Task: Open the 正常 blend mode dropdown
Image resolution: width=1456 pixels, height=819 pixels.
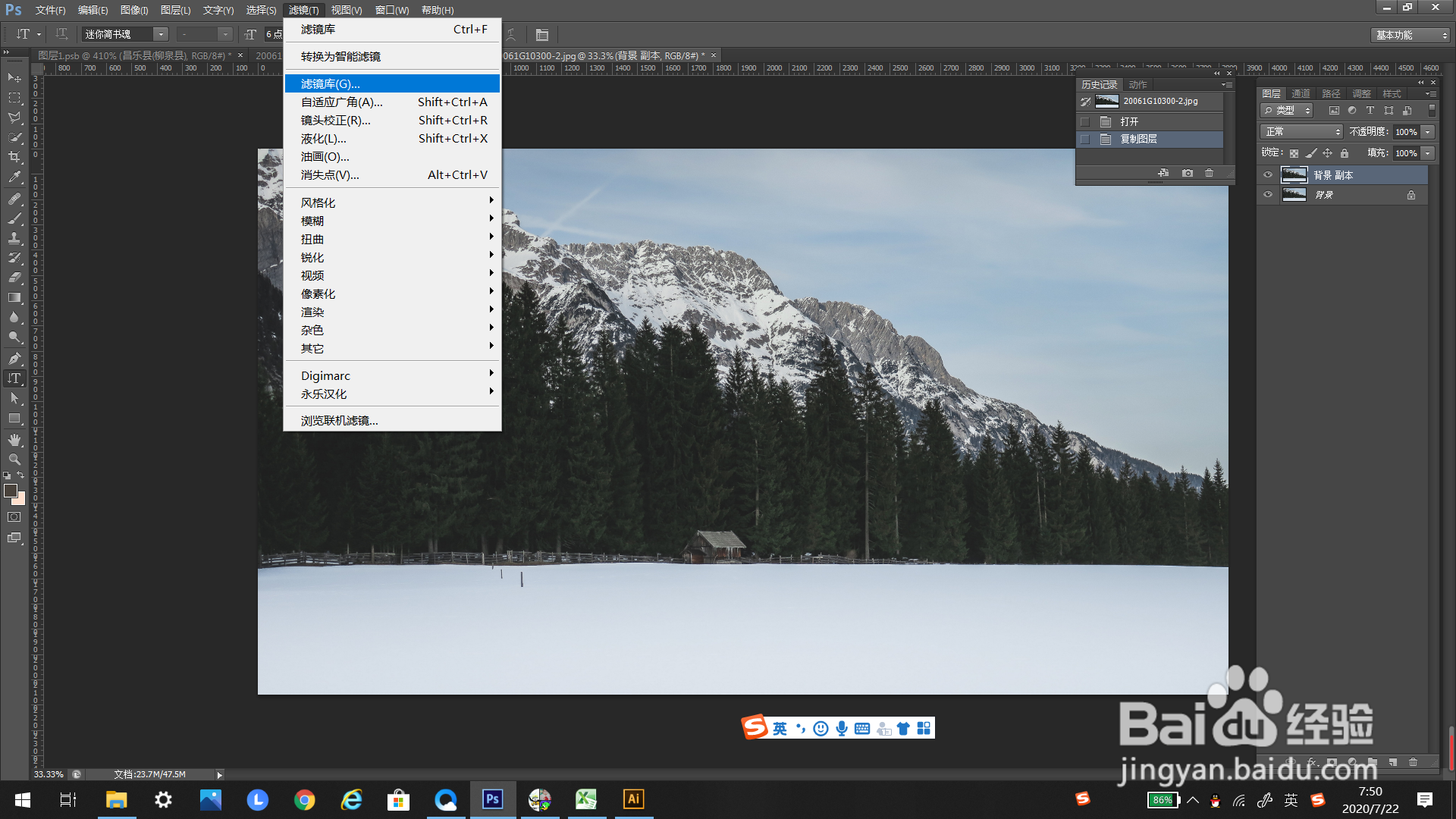Action: coord(1301,132)
